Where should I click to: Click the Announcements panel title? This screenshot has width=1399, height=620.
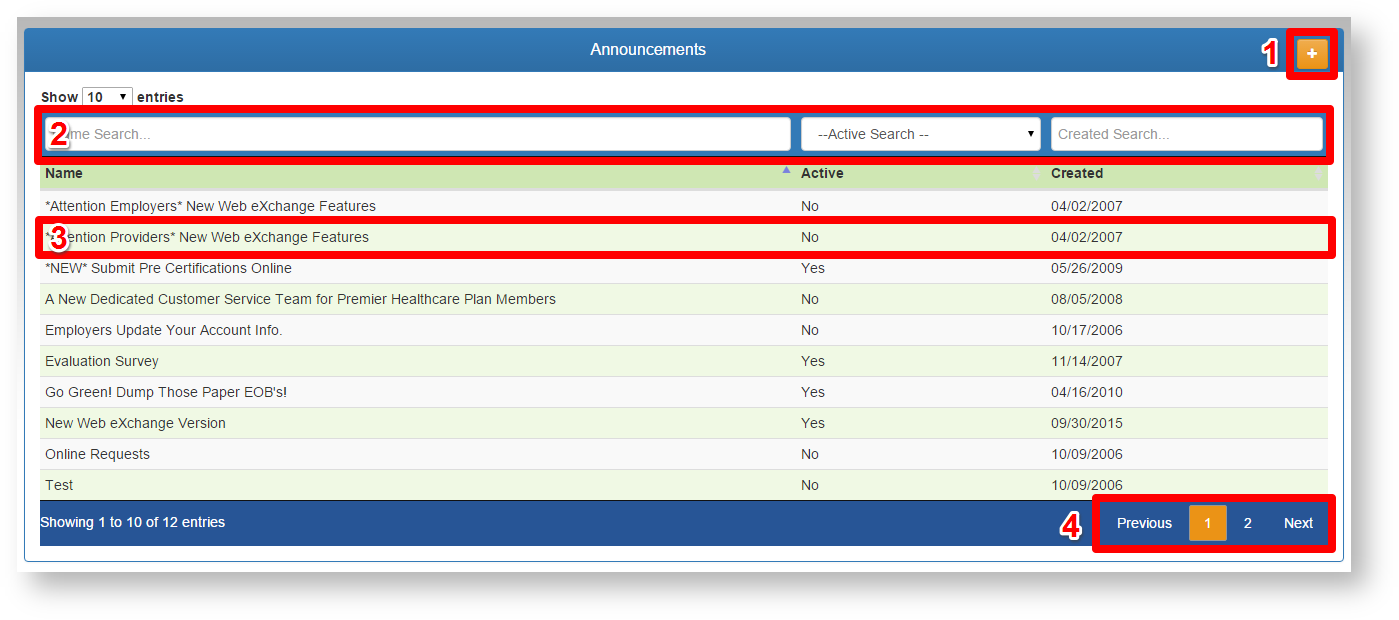coord(648,49)
